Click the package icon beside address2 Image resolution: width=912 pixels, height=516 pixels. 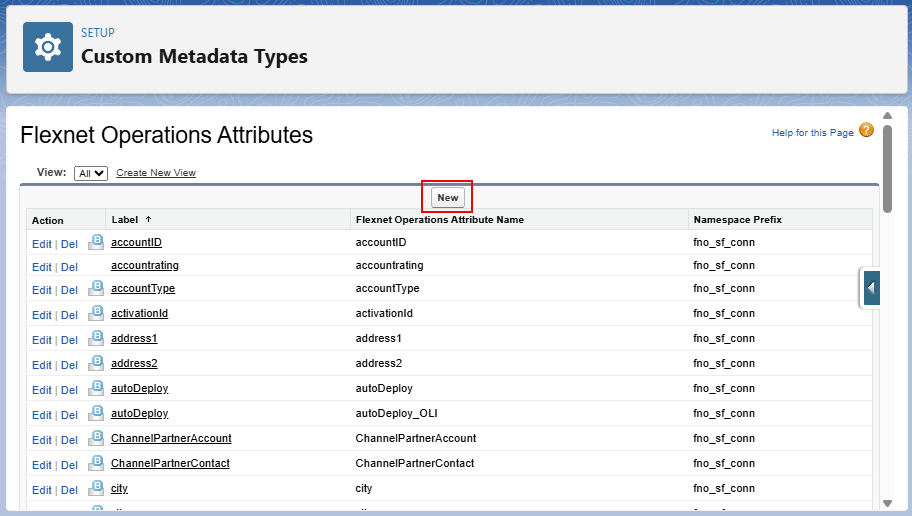(96, 362)
